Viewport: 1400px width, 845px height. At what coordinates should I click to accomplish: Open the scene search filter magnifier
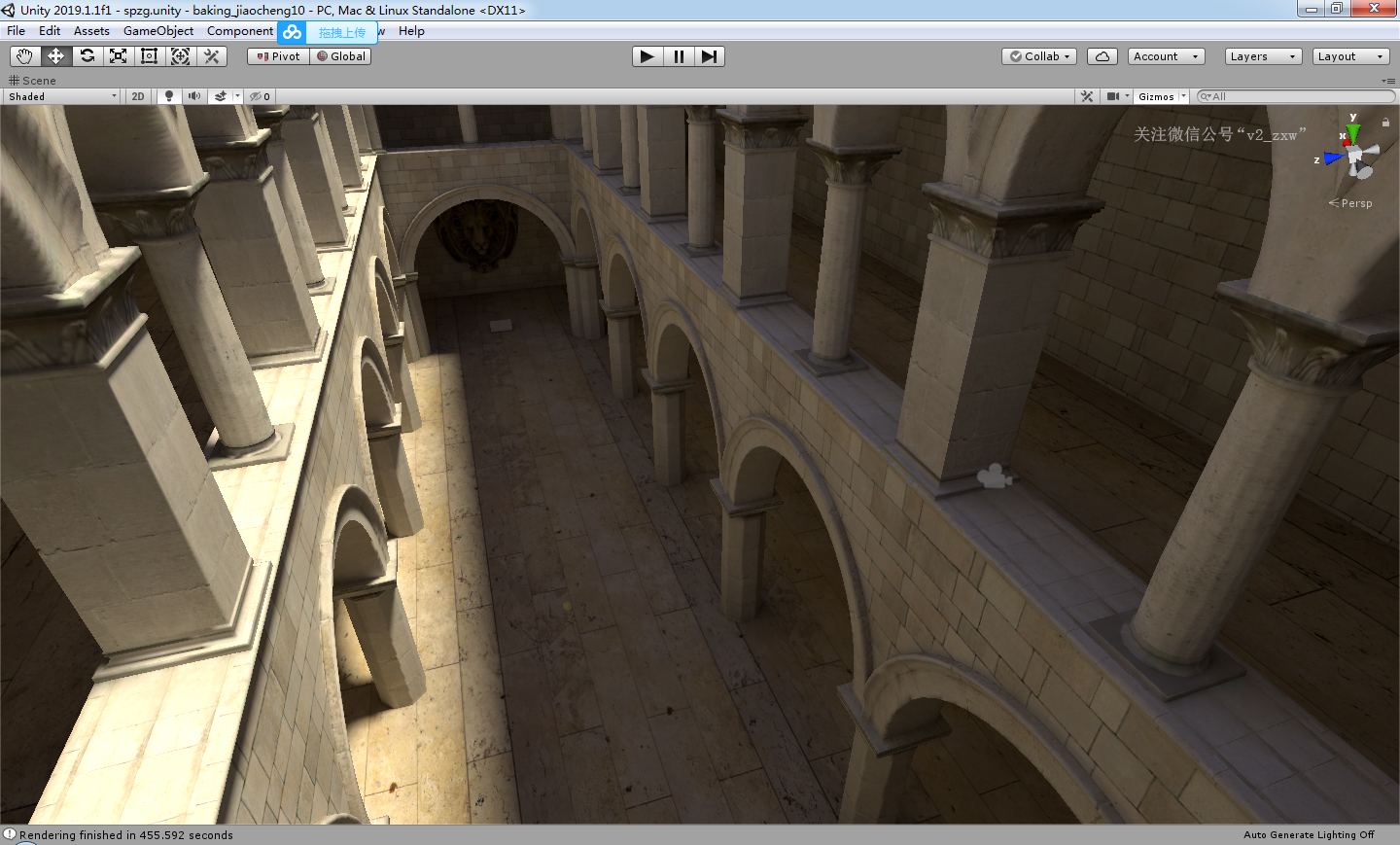1205,96
